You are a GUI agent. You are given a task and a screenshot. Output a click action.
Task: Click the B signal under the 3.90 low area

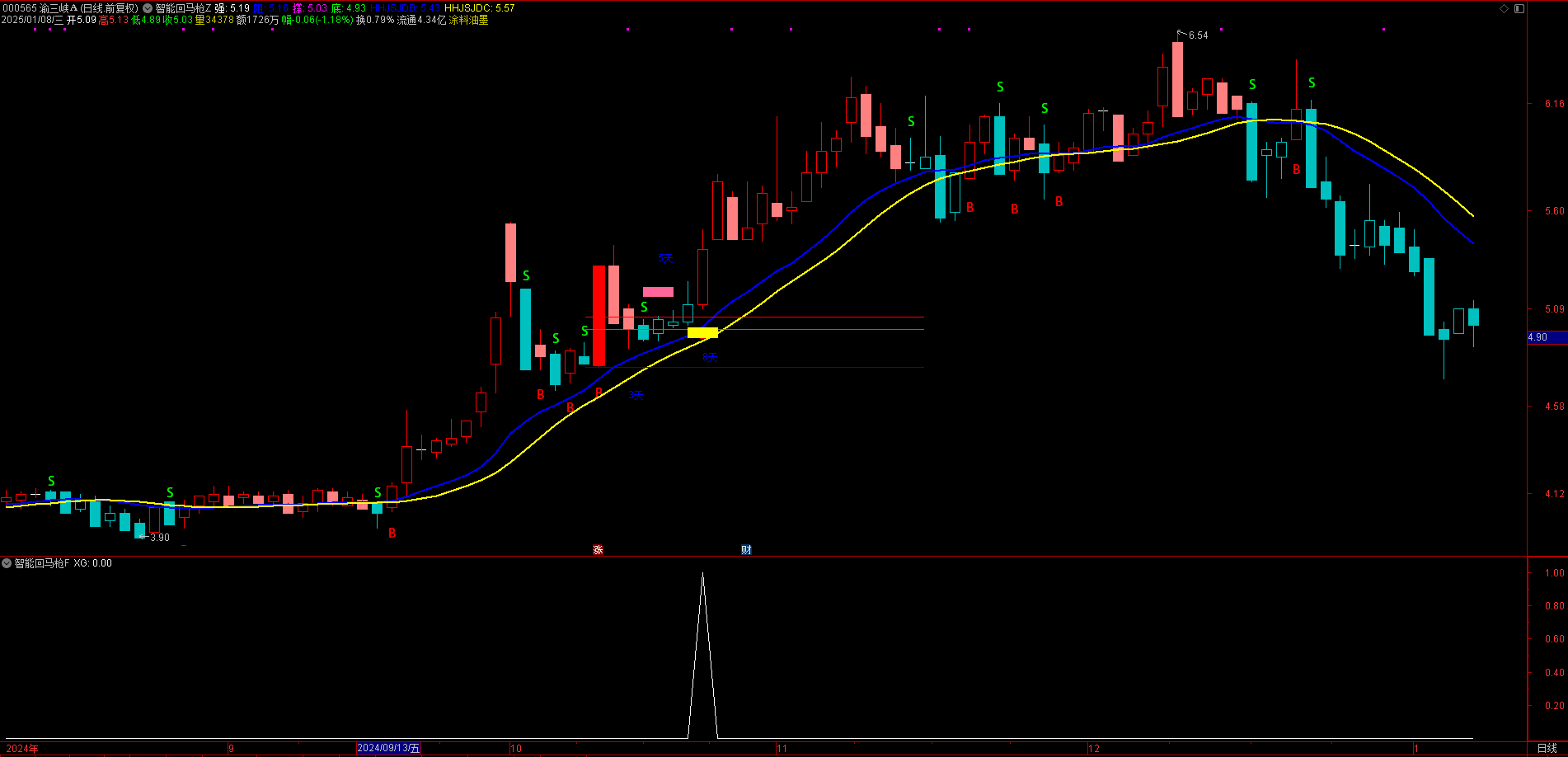[392, 533]
